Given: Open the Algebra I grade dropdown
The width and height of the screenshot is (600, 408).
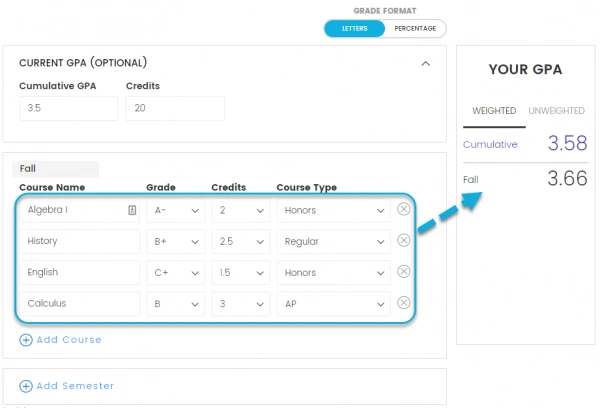Looking at the screenshot, I should pos(176,210).
